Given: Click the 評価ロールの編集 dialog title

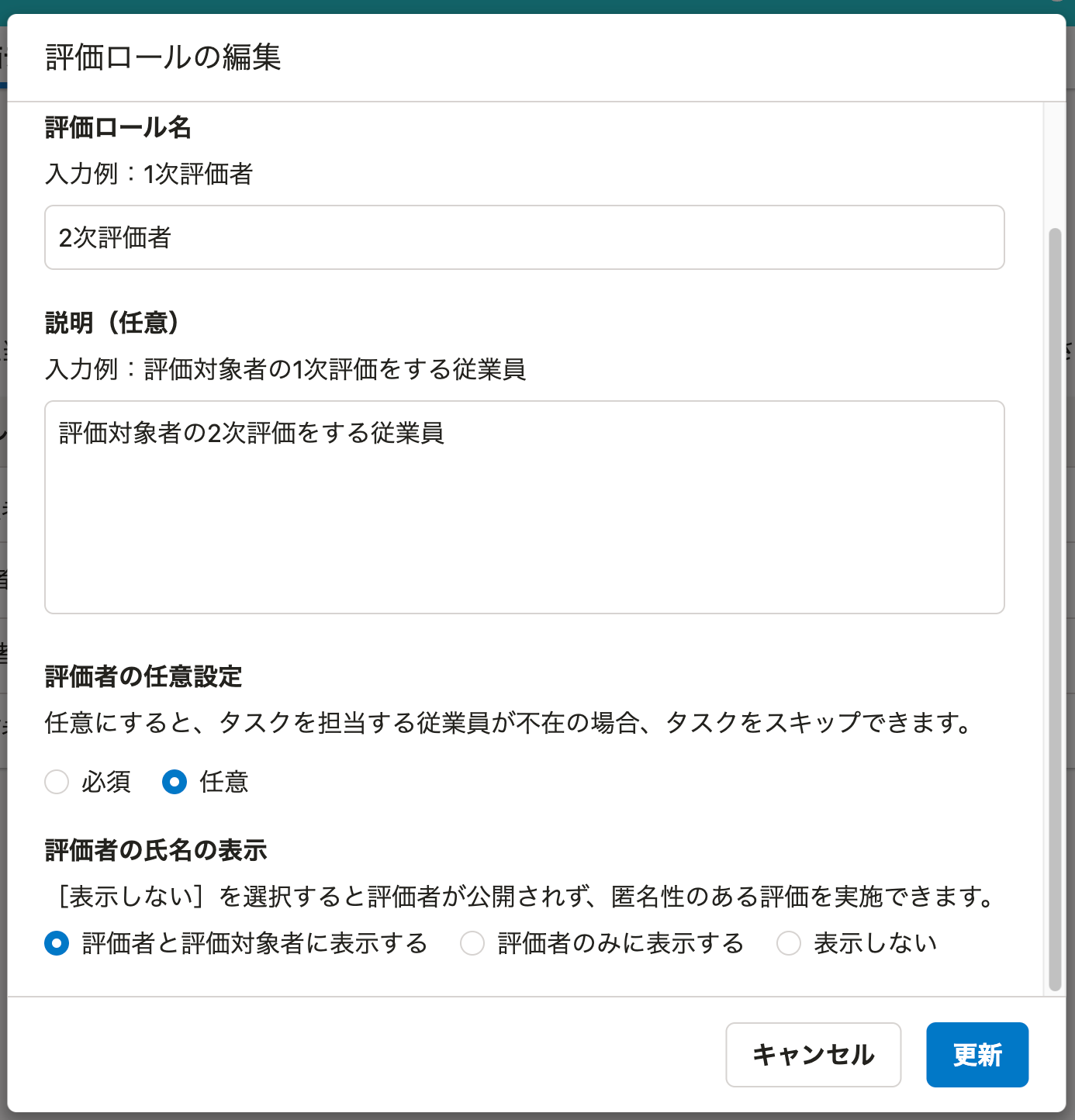Looking at the screenshot, I should coord(163,57).
